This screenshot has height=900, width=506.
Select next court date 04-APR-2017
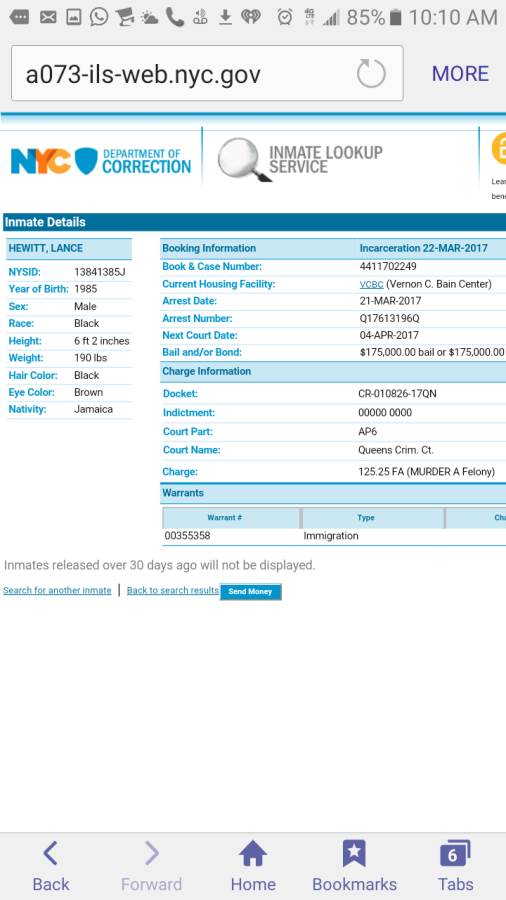click(x=389, y=335)
